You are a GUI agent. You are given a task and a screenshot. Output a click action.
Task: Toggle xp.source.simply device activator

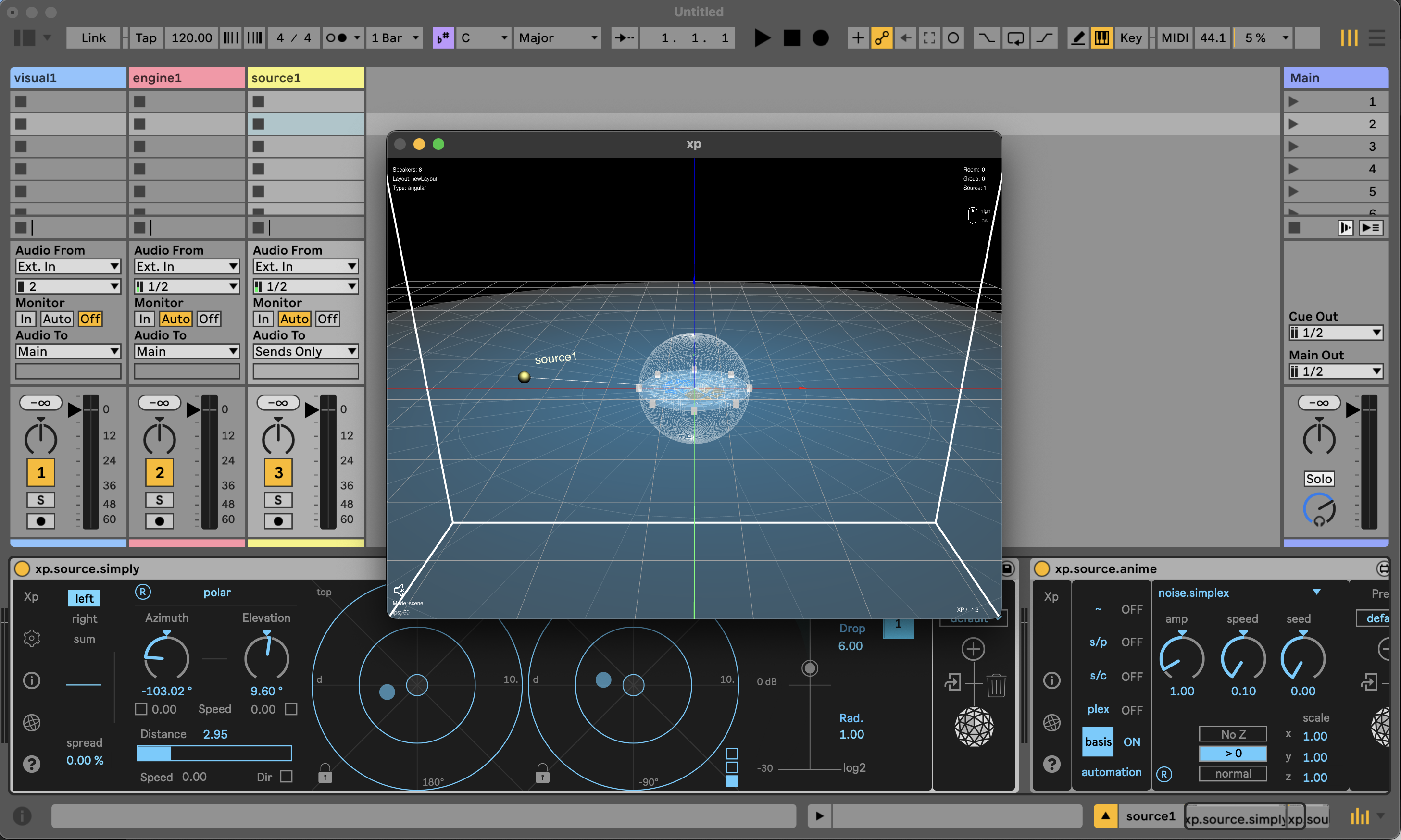point(22,569)
